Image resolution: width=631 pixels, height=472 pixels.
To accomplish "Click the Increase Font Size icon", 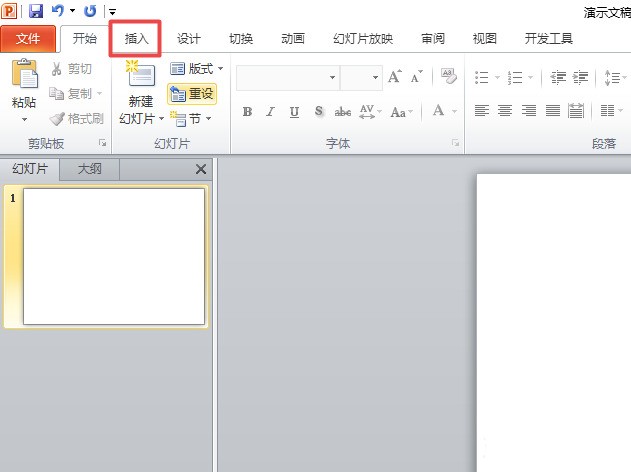I will [394, 76].
